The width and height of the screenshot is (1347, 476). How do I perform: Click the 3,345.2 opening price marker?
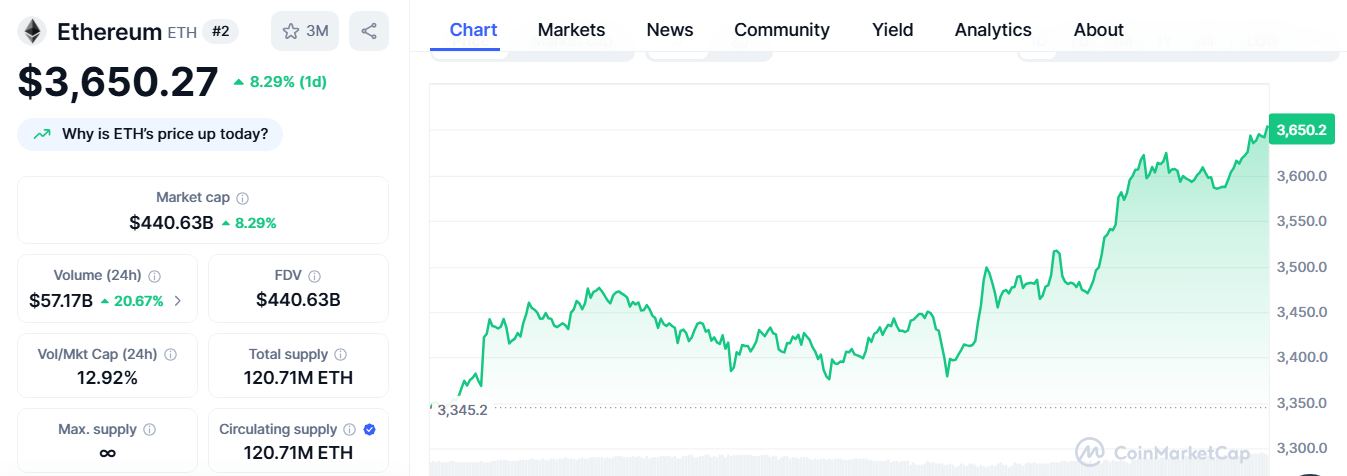tap(462, 409)
